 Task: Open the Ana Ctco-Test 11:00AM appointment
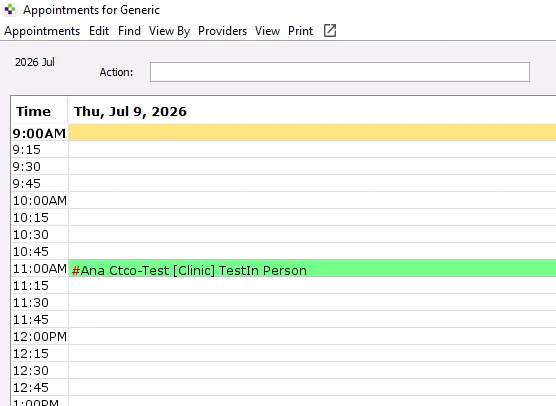point(312,268)
